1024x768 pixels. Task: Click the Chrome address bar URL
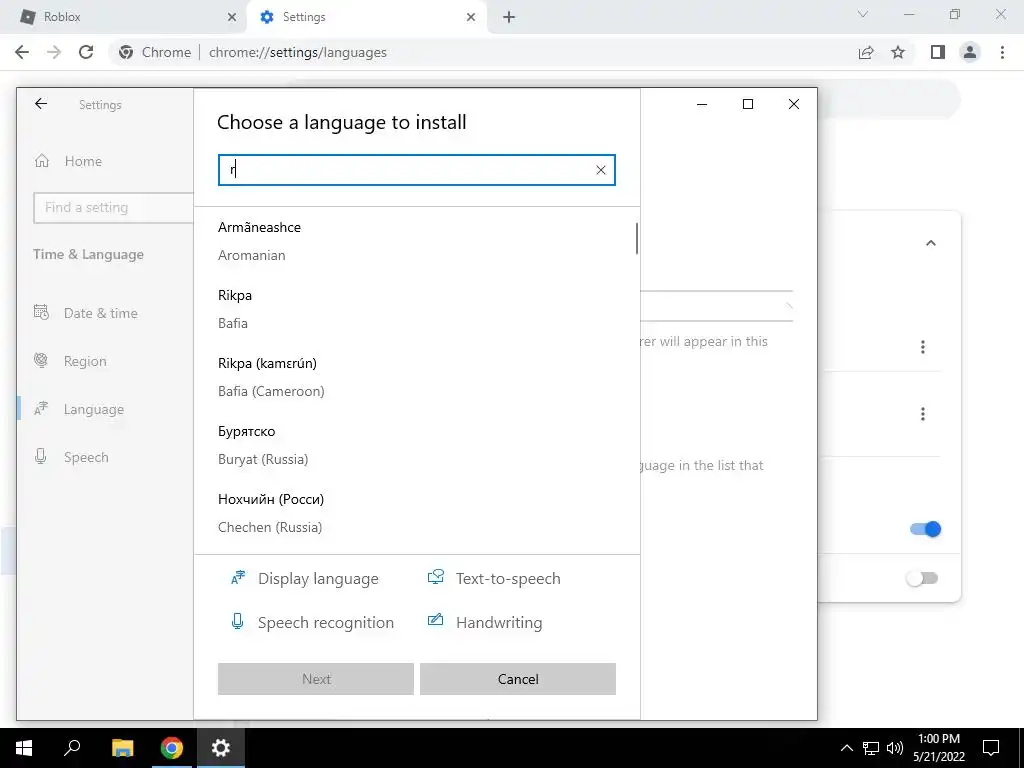[298, 52]
